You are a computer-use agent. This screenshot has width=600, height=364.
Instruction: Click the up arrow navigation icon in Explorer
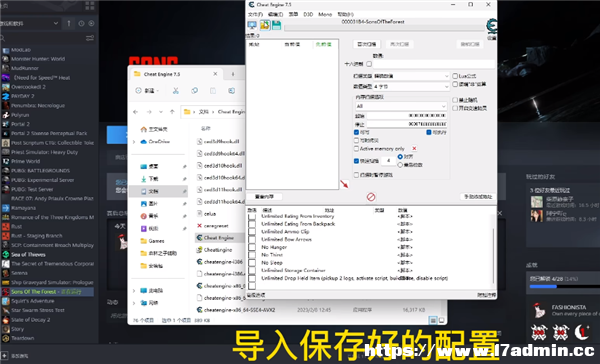point(172,112)
